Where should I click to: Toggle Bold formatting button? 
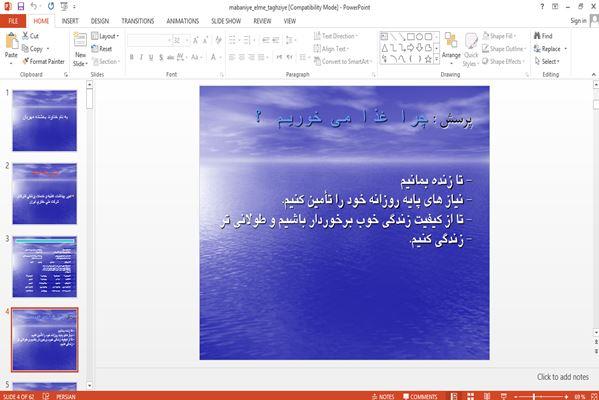click(131, 57)
